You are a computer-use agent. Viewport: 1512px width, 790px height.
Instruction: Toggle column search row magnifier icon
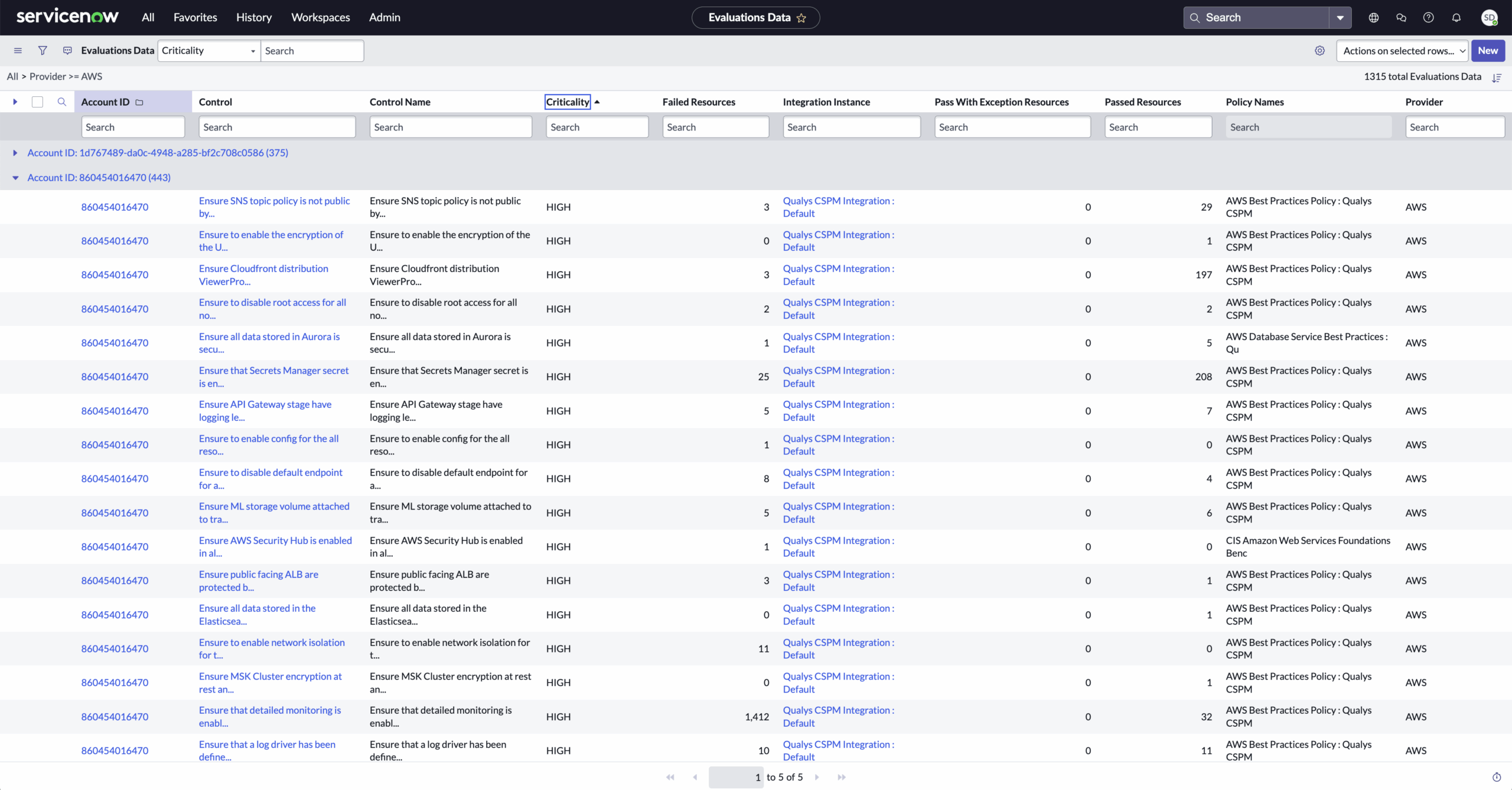tap(61, 102)
